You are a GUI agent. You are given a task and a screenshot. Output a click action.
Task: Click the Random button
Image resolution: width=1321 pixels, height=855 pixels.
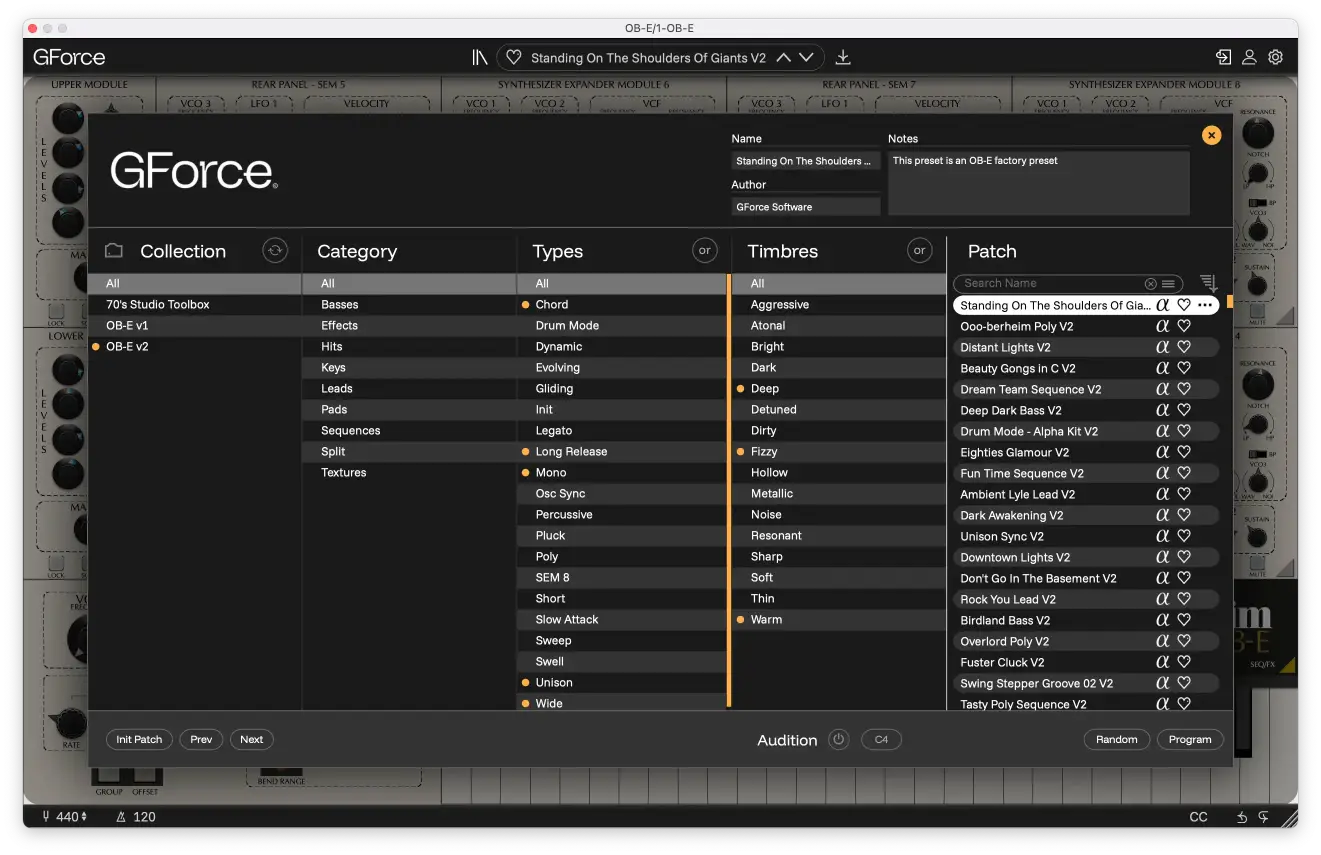(1116, 740)
